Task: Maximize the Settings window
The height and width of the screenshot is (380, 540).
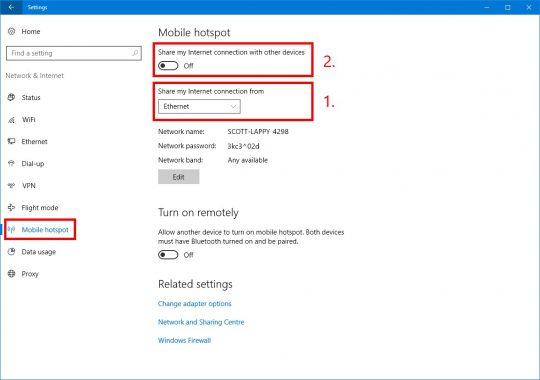Action: click(508, 7)
